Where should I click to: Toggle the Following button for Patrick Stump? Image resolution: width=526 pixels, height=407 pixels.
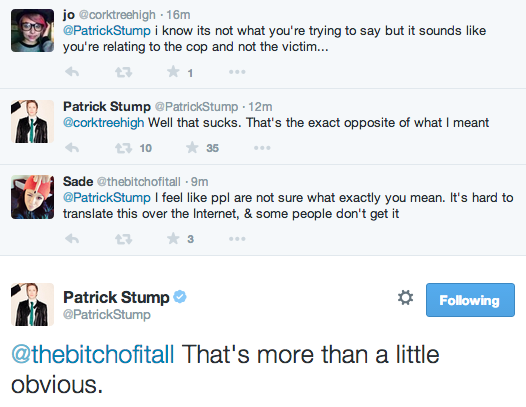click(x=470, y=300)
